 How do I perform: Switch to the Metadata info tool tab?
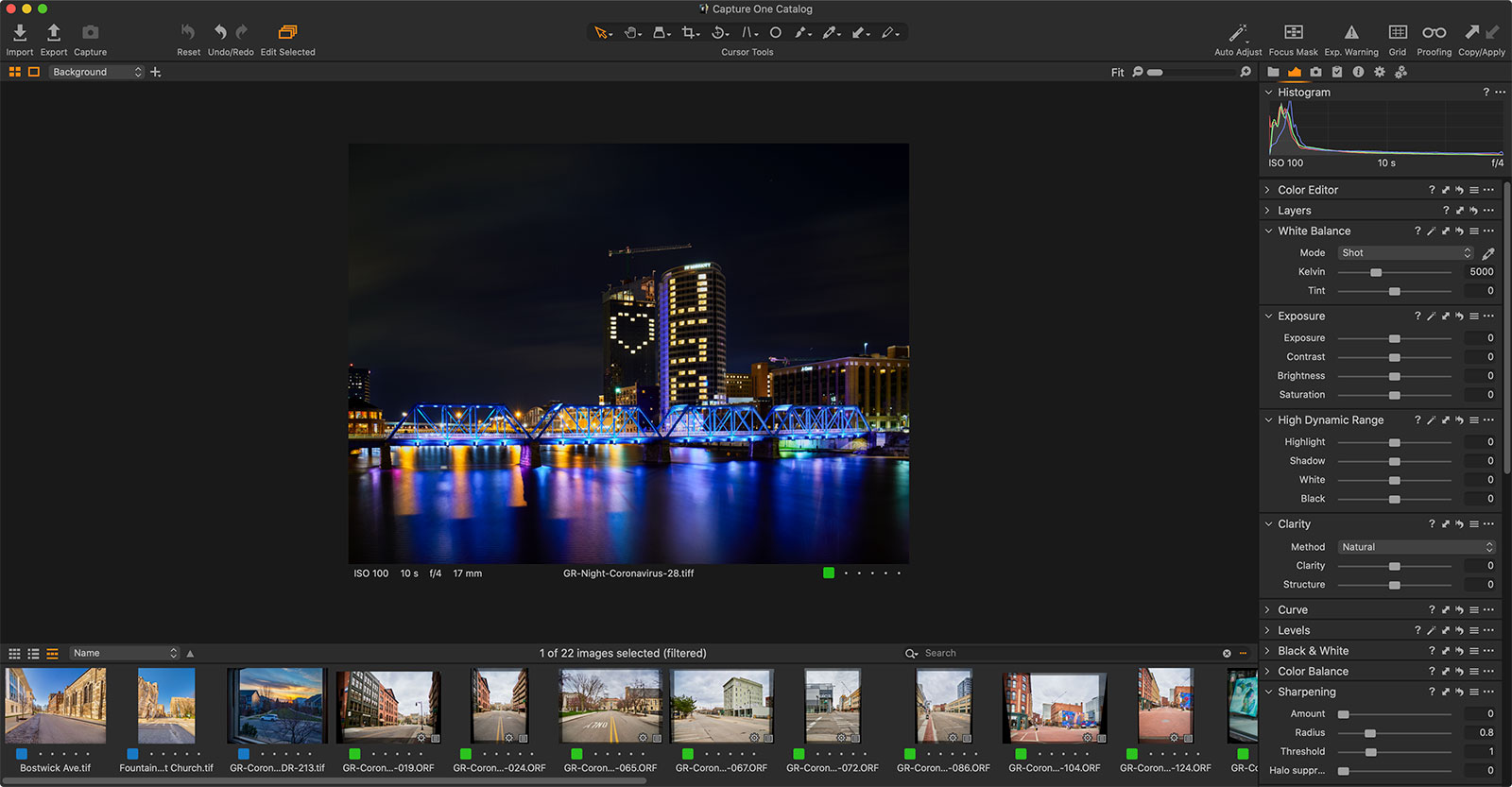[1358, 72]
